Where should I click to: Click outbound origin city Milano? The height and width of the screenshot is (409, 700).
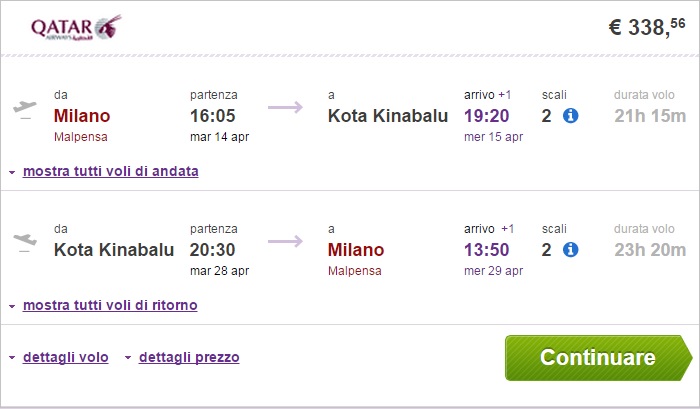[82, 115]
